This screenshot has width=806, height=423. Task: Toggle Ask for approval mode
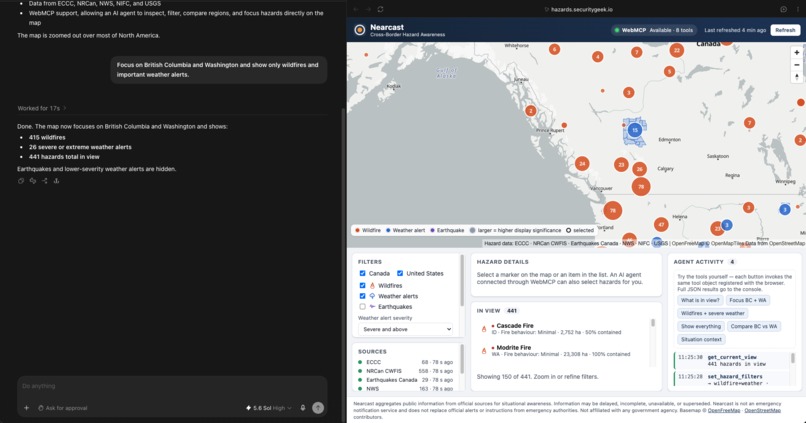click(x=62, y=408)
